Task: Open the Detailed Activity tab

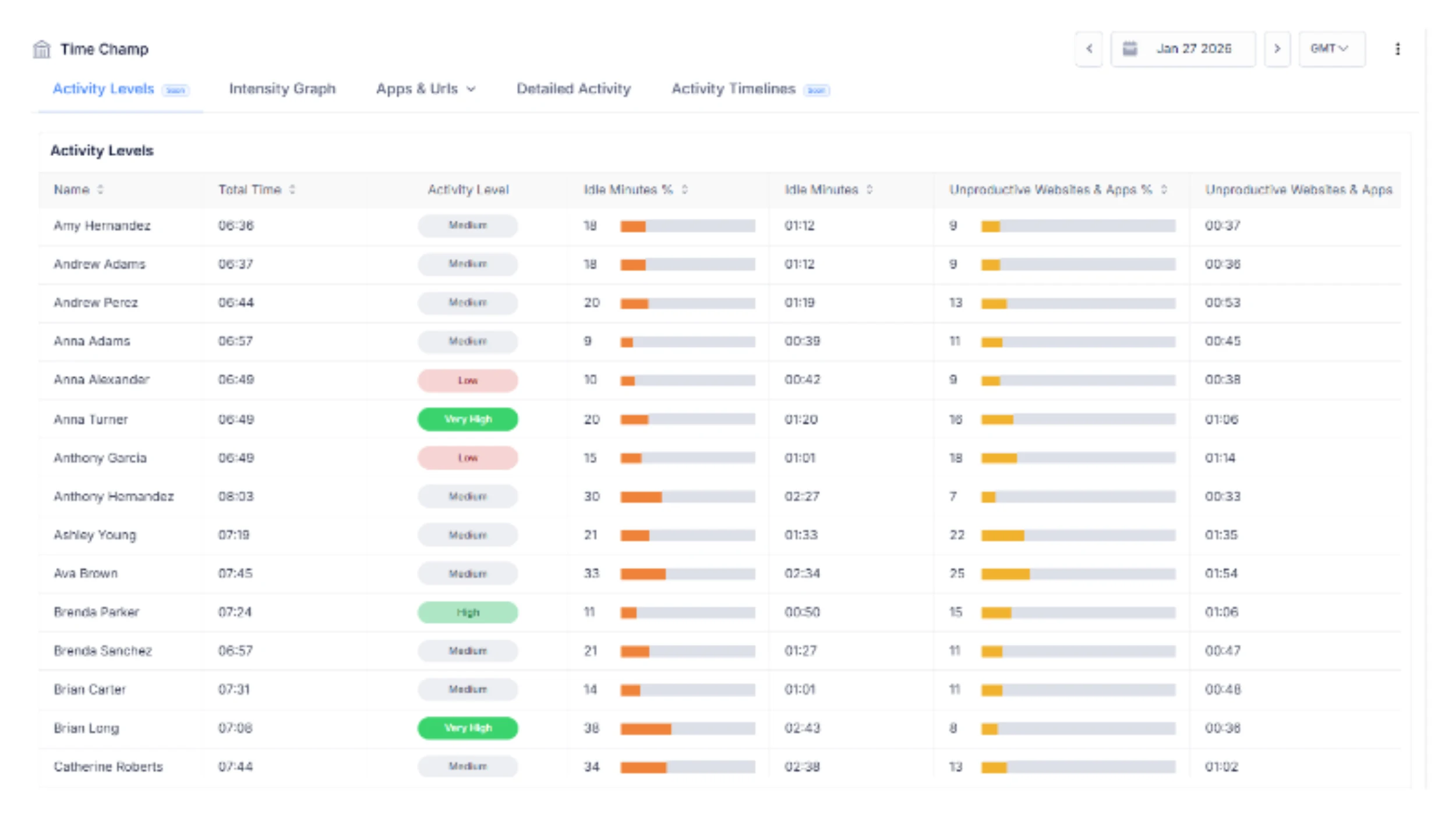Action: pyautogui.click(x=572, y=88)
